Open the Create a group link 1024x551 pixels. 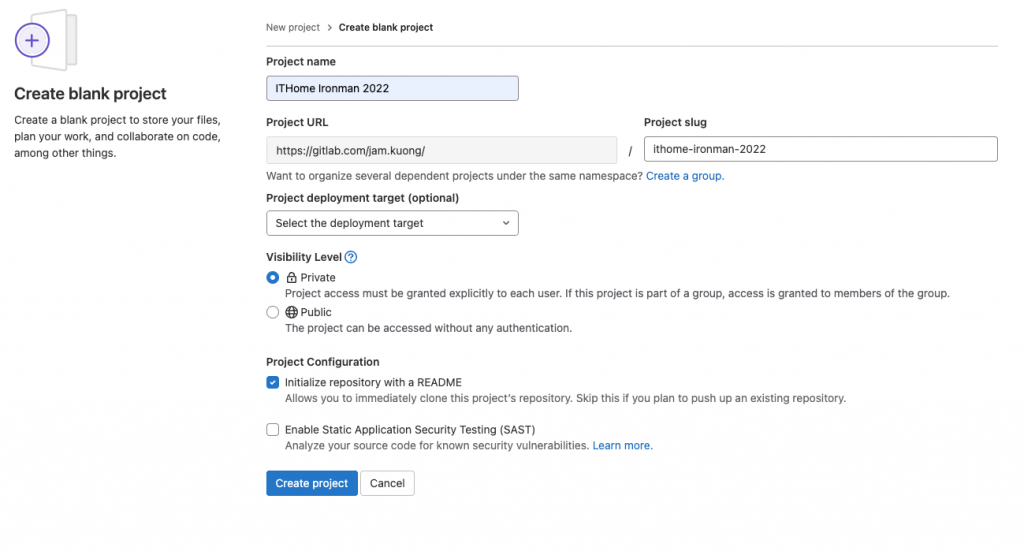[x=685, y=176]
